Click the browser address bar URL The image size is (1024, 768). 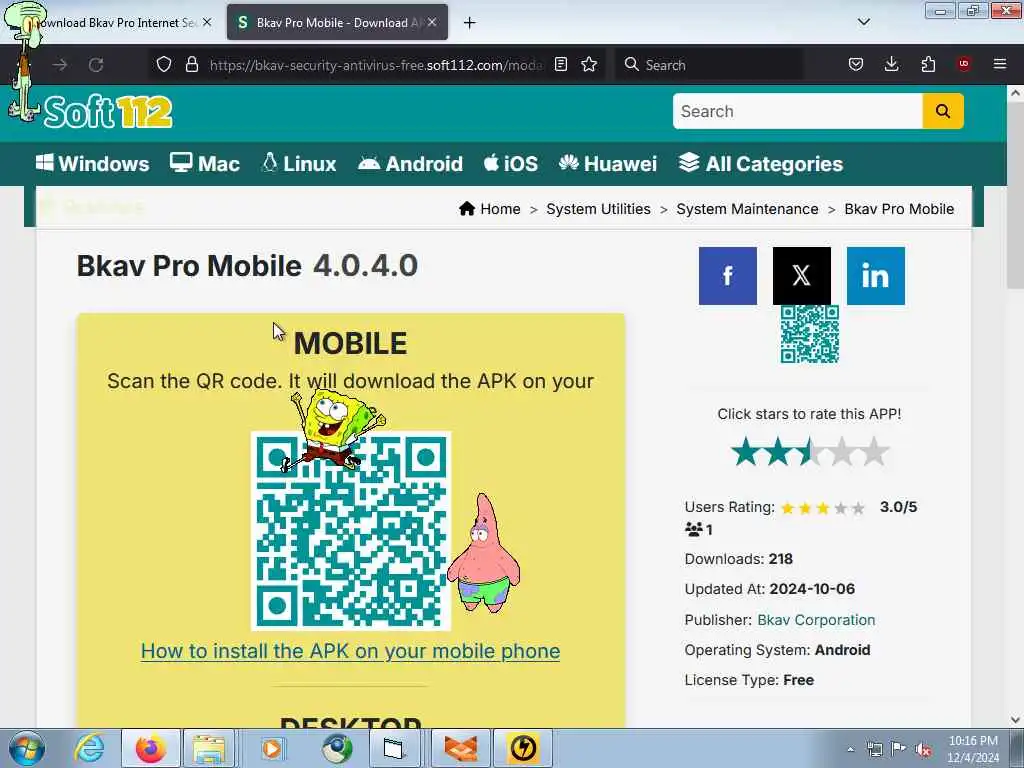tap(376, 65)
